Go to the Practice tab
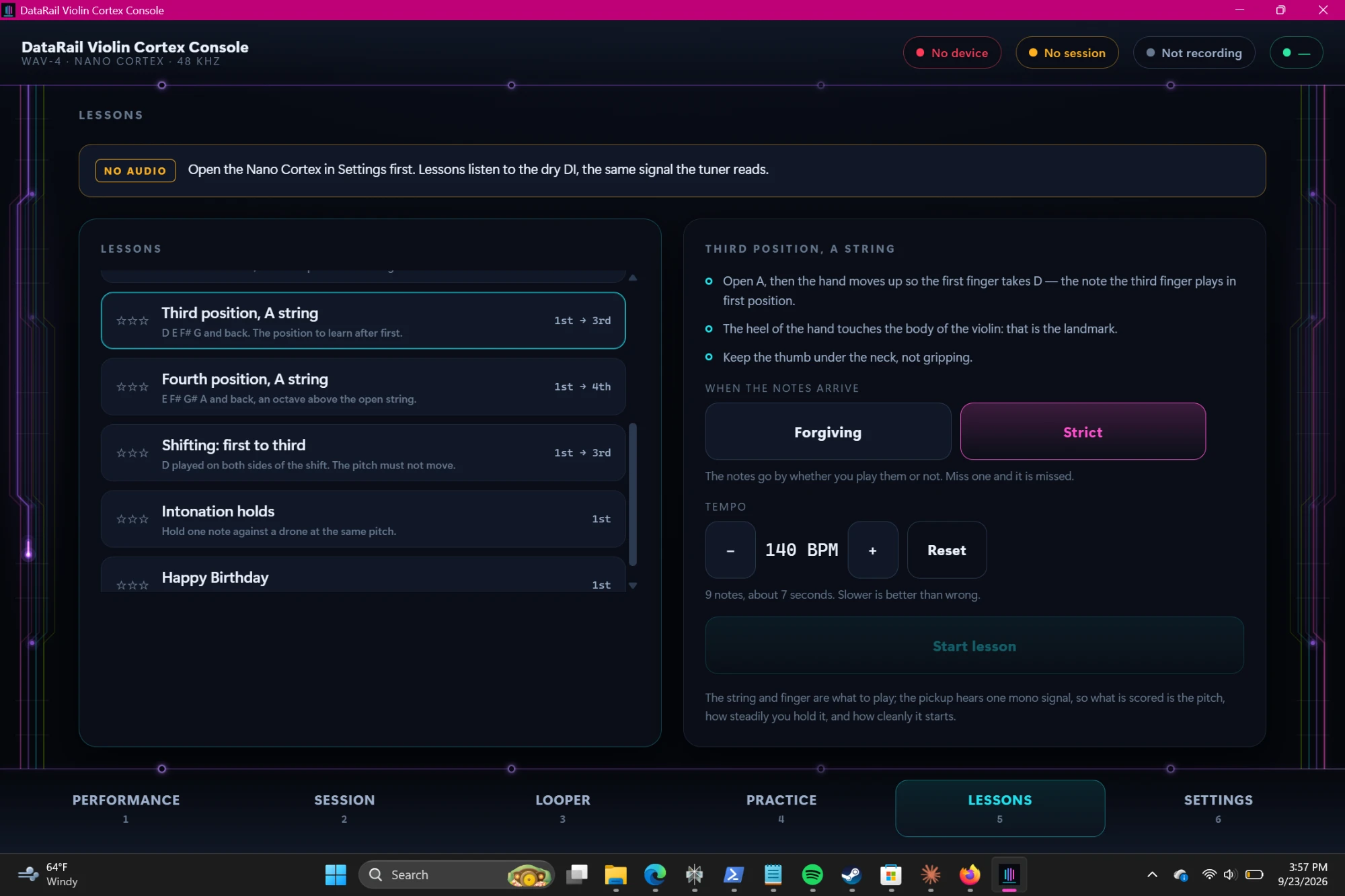The image size is (1345, 896). pos(781,808)
